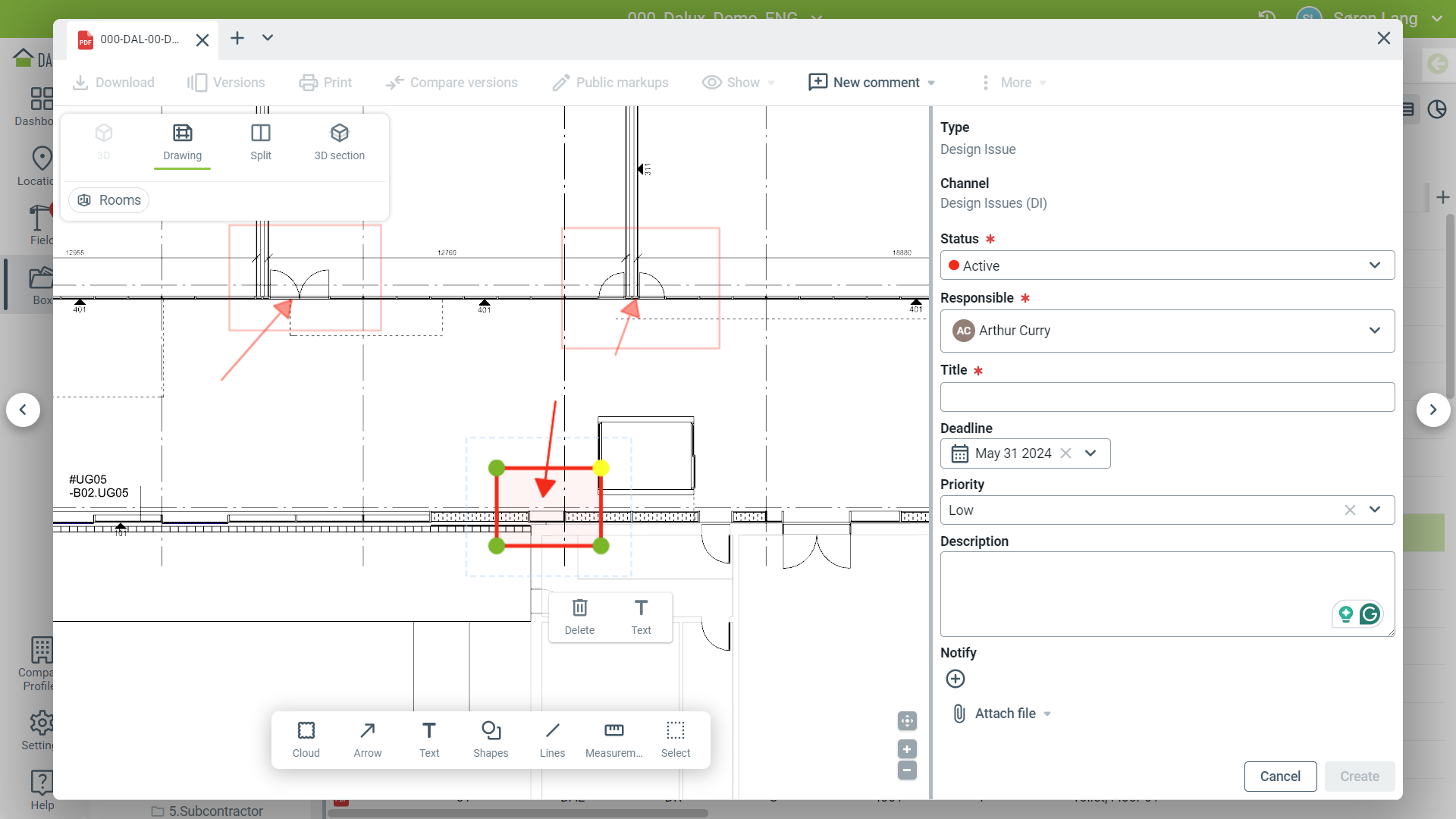Zoom in on the drawing
The height and width of the screenshot is (819, 1456).
coord(907,749)
